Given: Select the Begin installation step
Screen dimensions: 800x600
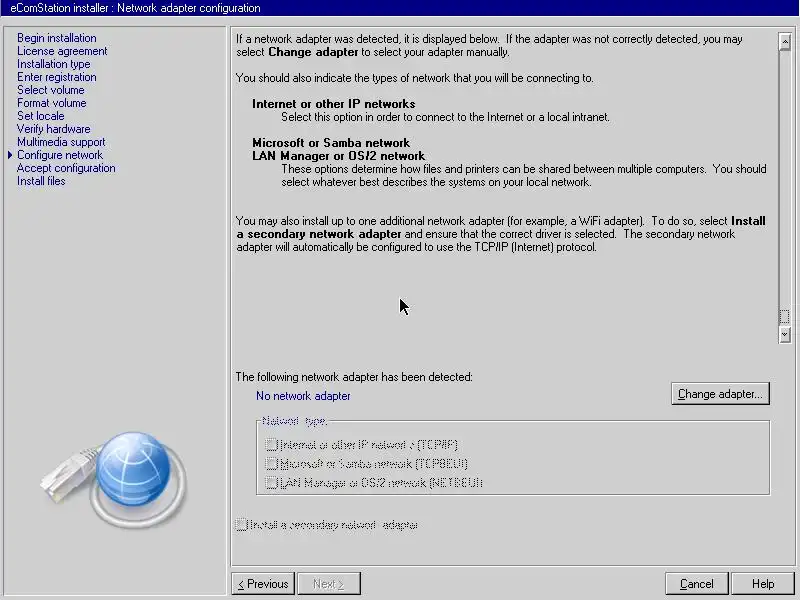Looking at the screenshot, I should point(57,38).
